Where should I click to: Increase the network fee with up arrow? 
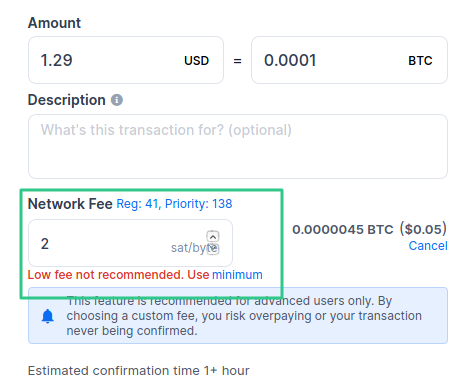213,236
